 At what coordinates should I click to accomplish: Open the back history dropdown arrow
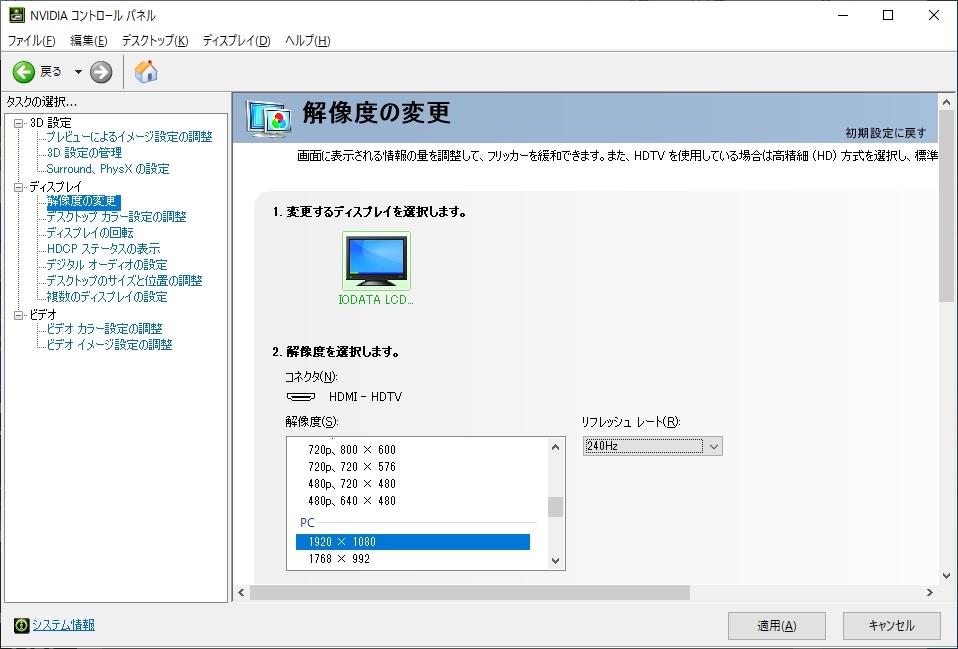click(x=78, y=72)
